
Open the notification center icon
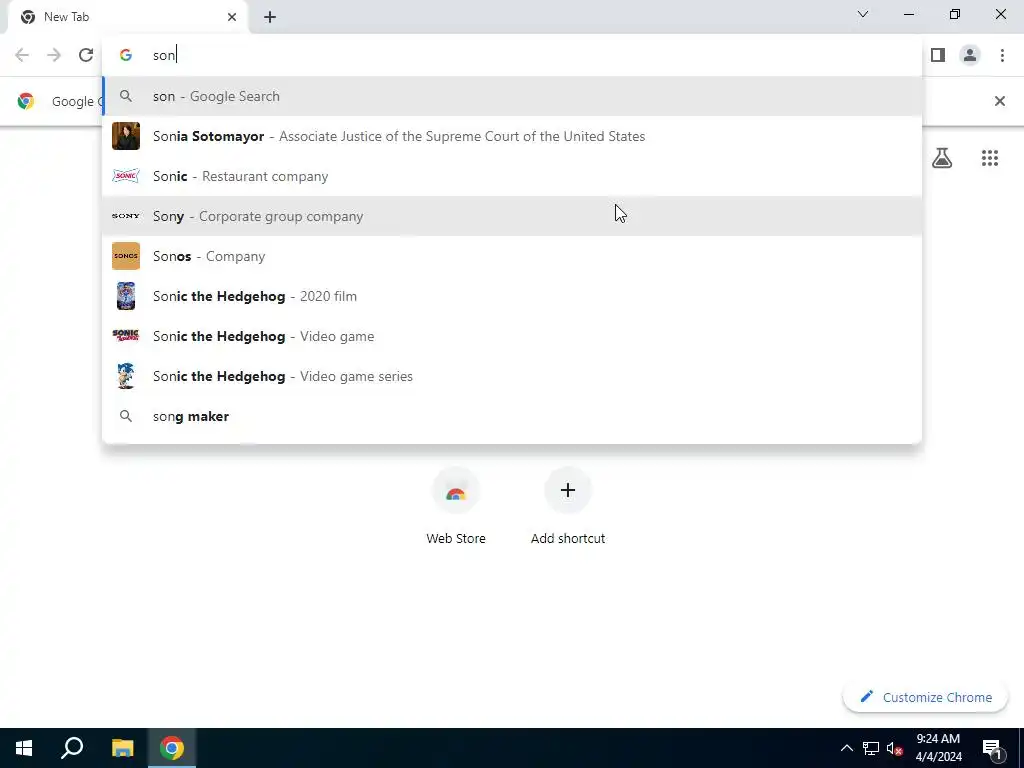pyautogui.click(x=992, y=748)
